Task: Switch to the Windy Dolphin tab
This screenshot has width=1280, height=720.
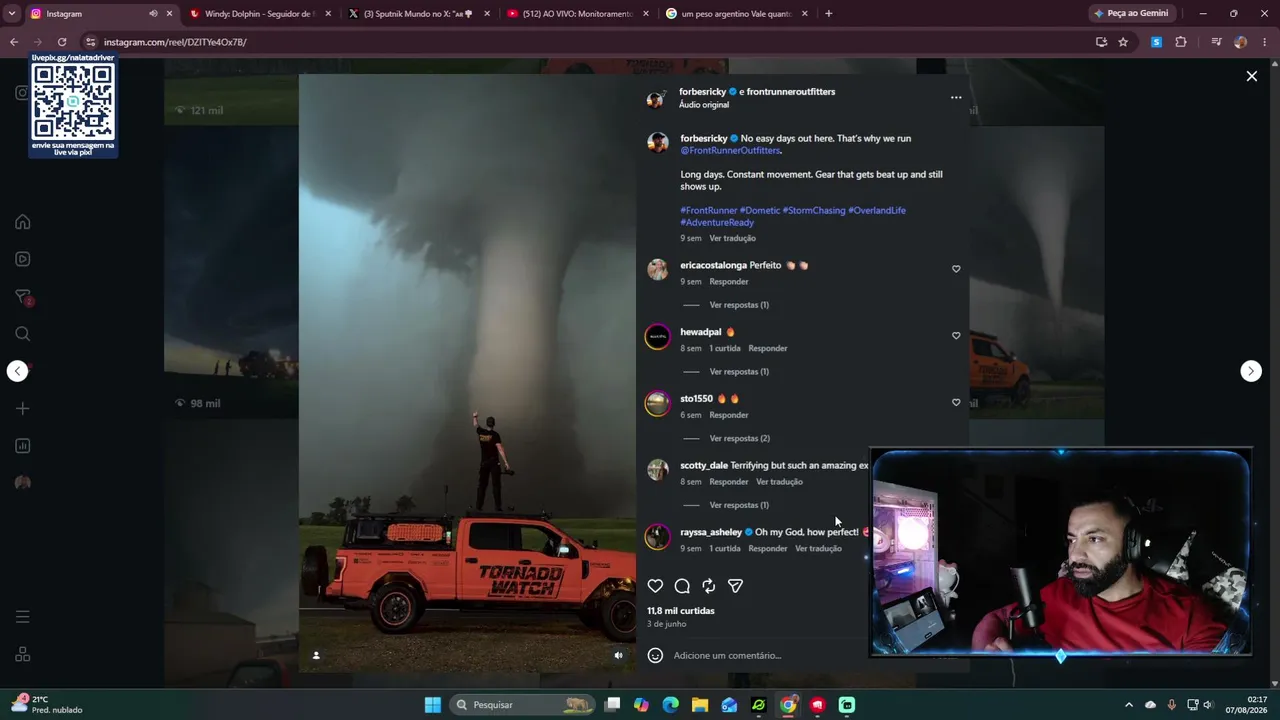Action: 260,14
